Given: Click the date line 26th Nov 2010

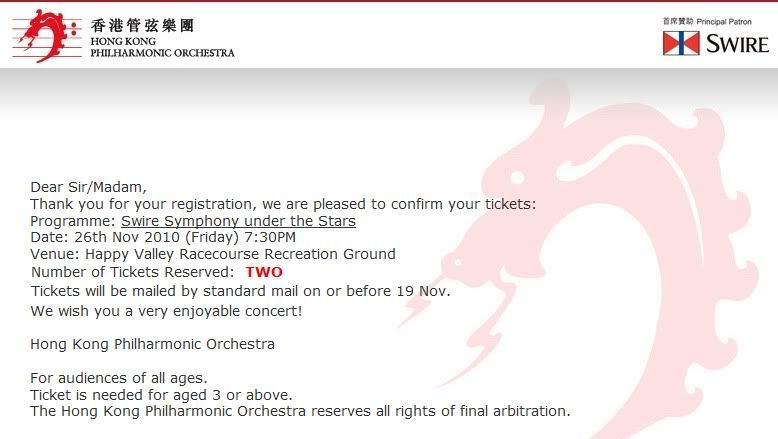Looking at the screenshot, I should [163, 237].
